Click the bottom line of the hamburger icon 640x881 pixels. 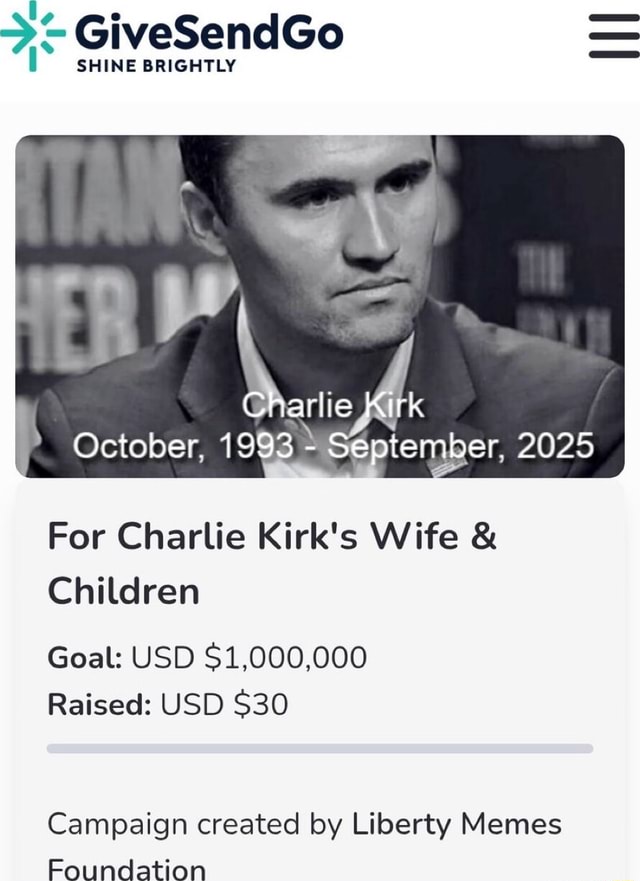[614, 53]
